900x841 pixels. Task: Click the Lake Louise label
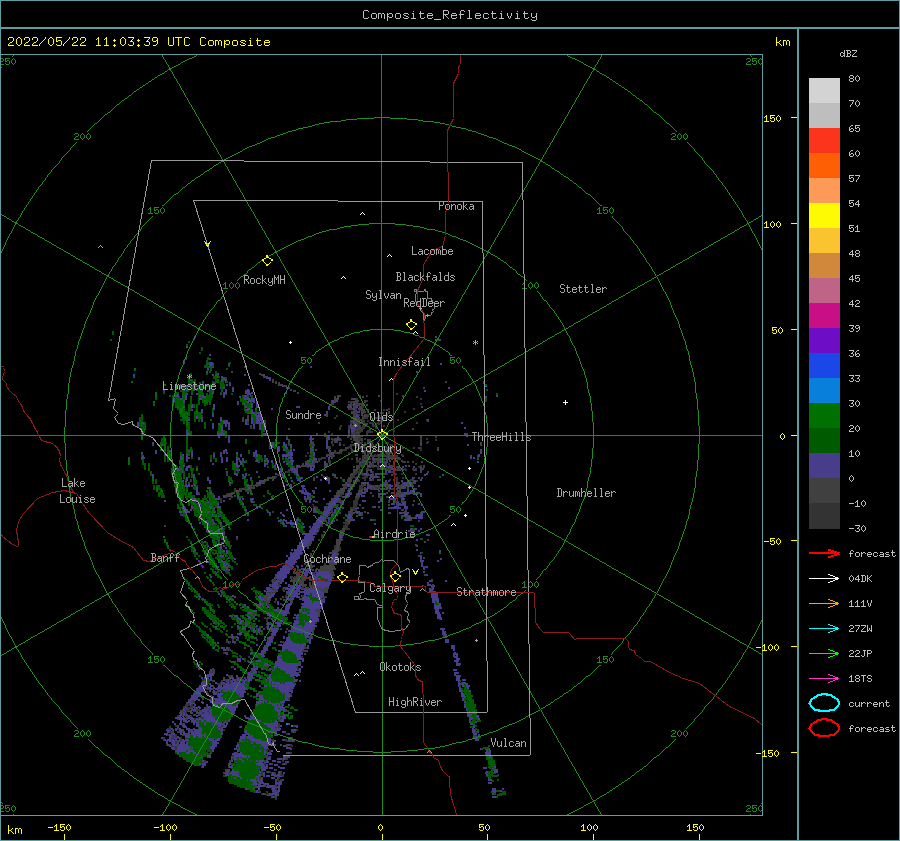click(77, 491)
